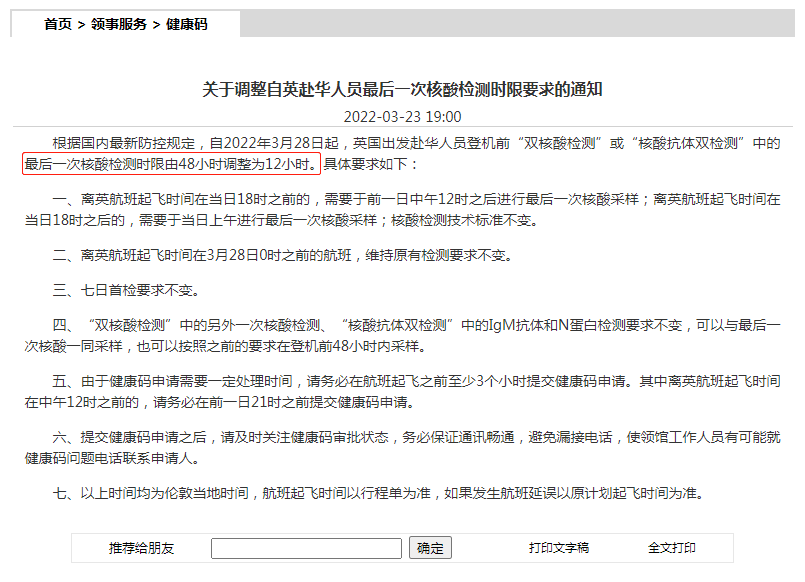Click text 也可以按照之前的要求在登机前48小时内采样
This screenshot has width=805, height=582.
point(282,346)
